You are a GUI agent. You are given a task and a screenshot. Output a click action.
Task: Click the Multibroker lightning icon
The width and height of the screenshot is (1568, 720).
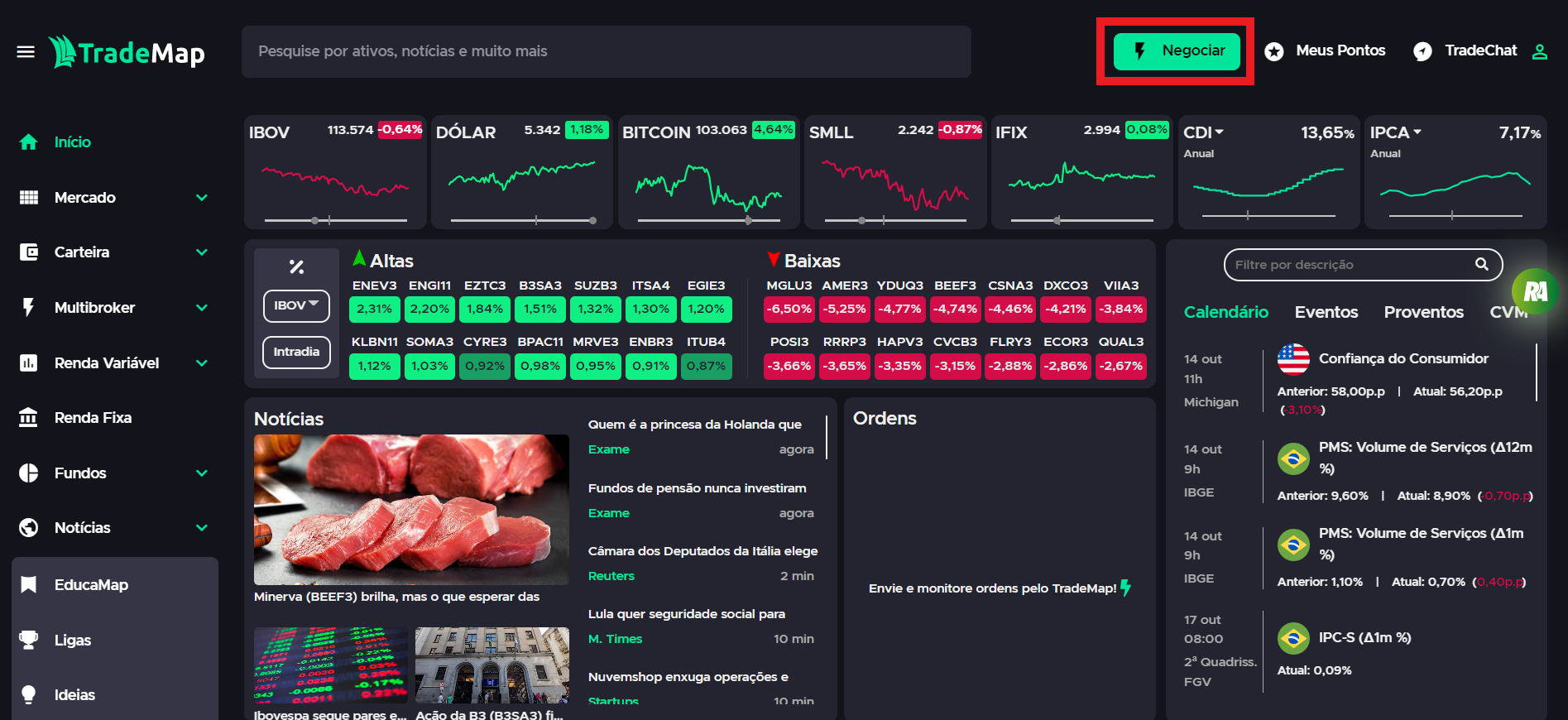point(29,308)
